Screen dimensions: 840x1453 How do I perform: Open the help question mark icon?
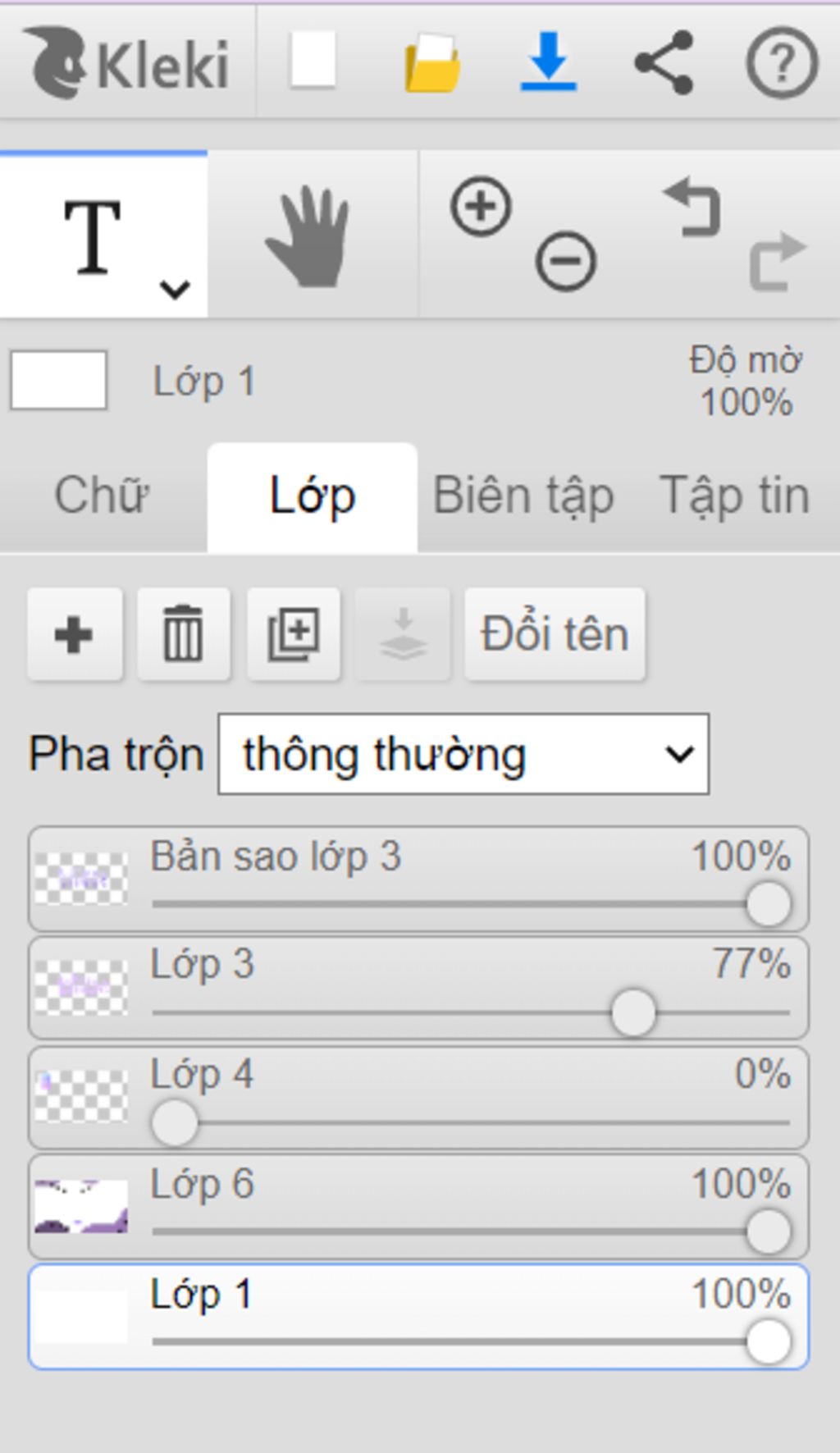point(781,62)
